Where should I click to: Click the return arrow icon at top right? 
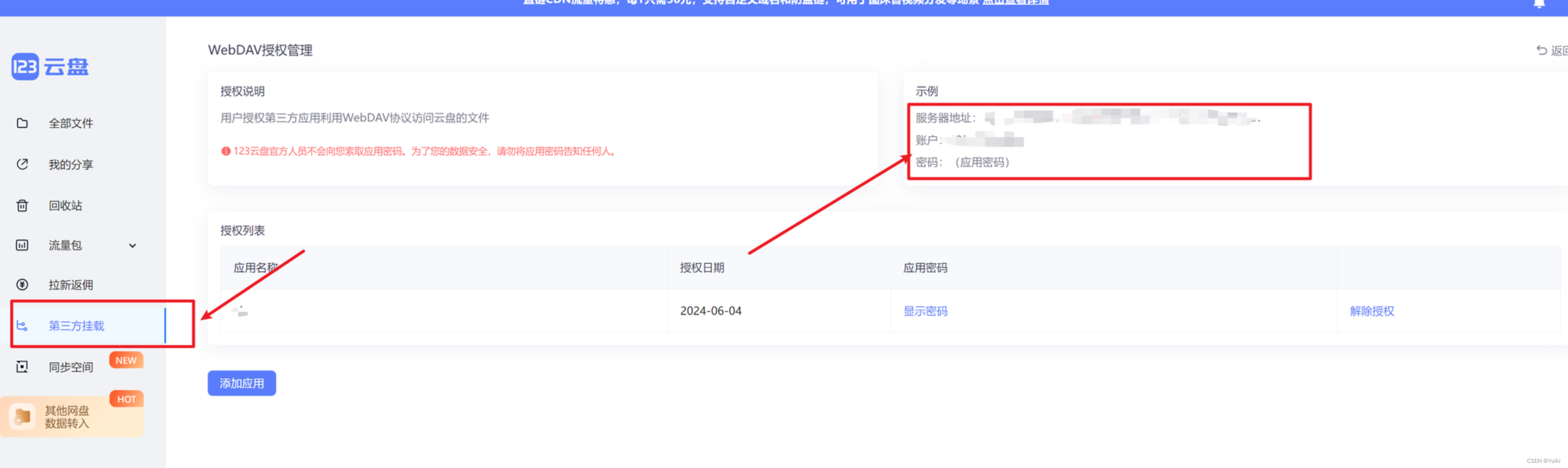(x=1542, y=50)
